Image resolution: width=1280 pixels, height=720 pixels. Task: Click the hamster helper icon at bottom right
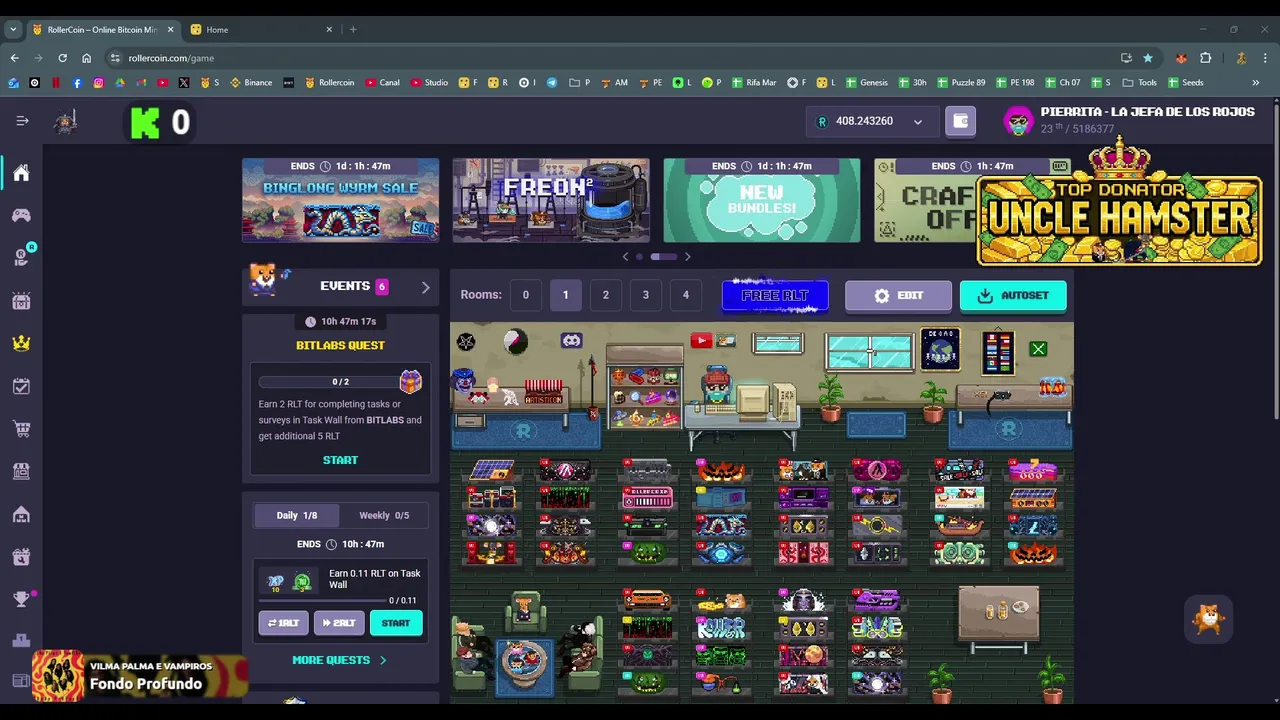pos(1208,619)
